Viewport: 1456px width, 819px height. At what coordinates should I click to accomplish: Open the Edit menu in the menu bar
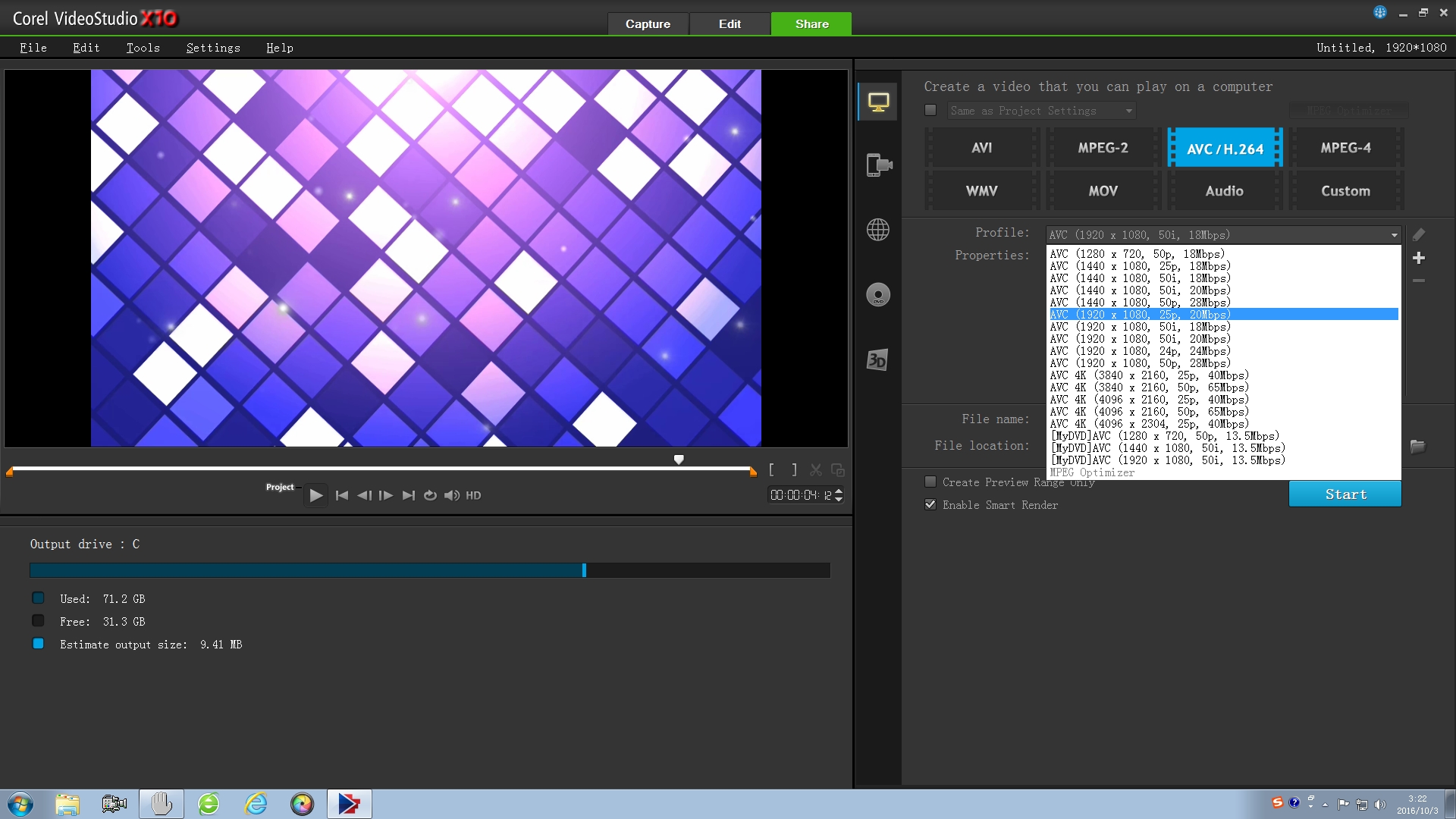pos(86,48)
